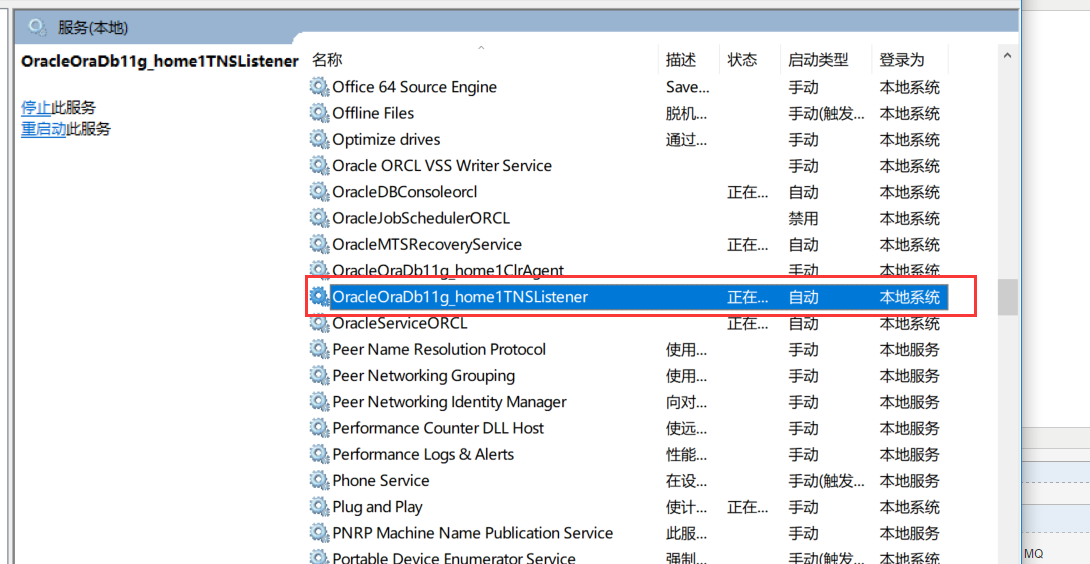
Task: Select the OracleJobSchedulerORCL service name
Action: pyautogui.click(x=421, y=218)
